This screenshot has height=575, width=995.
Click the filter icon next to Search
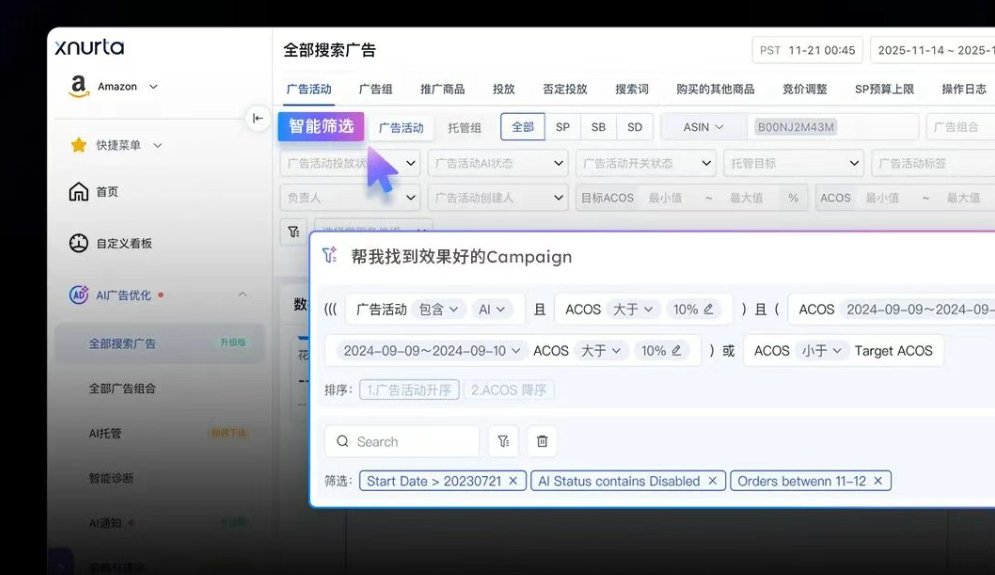point(503,441)
